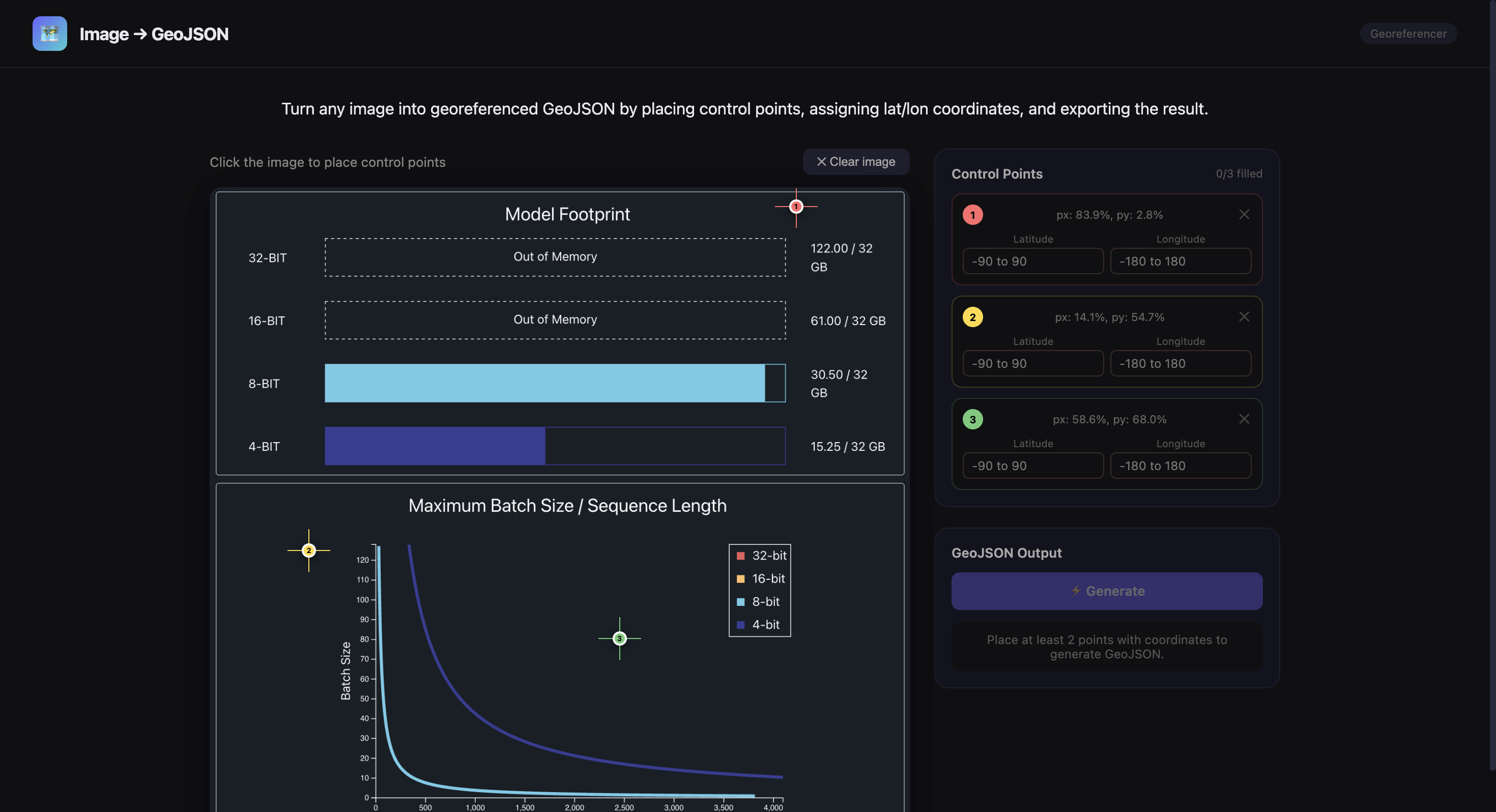Viewport: 1496px width, 812px height.
Task: Click the 8-bit legend color swatch
Action: coord(740,602)
